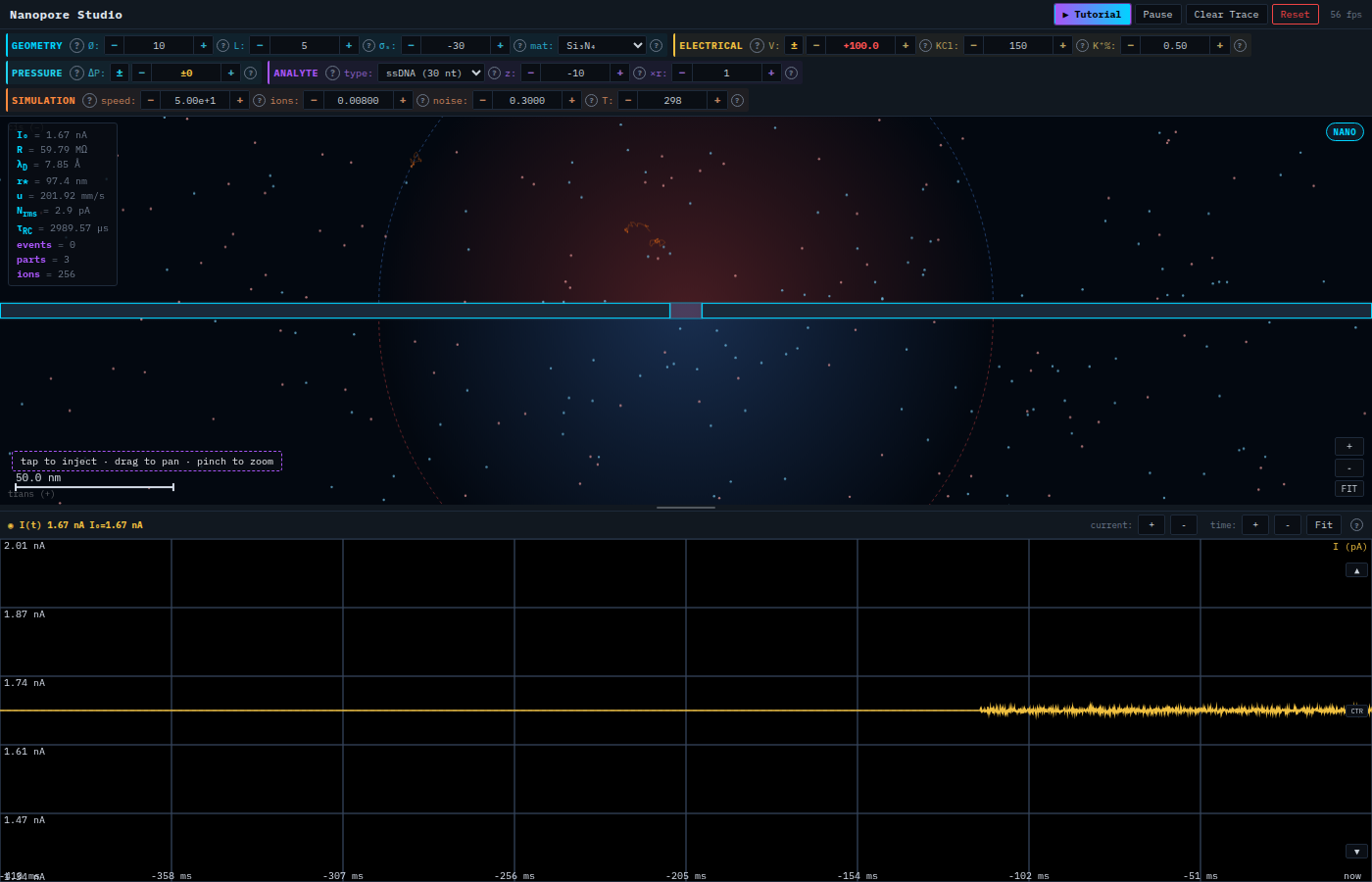
Task: Increase current scale with + button
Action: point(1151,525)
